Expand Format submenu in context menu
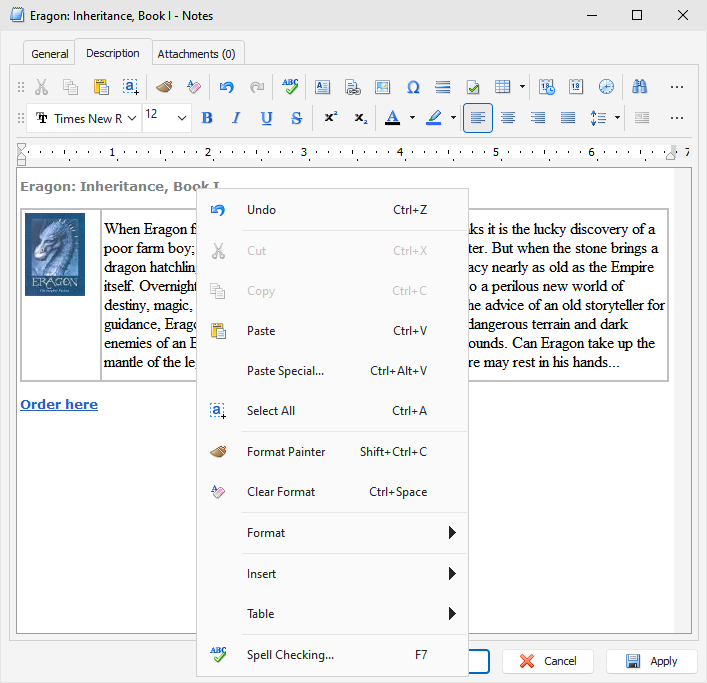Image resolution: width=707 pixels, height=683 pixels. tap(332, 533)
